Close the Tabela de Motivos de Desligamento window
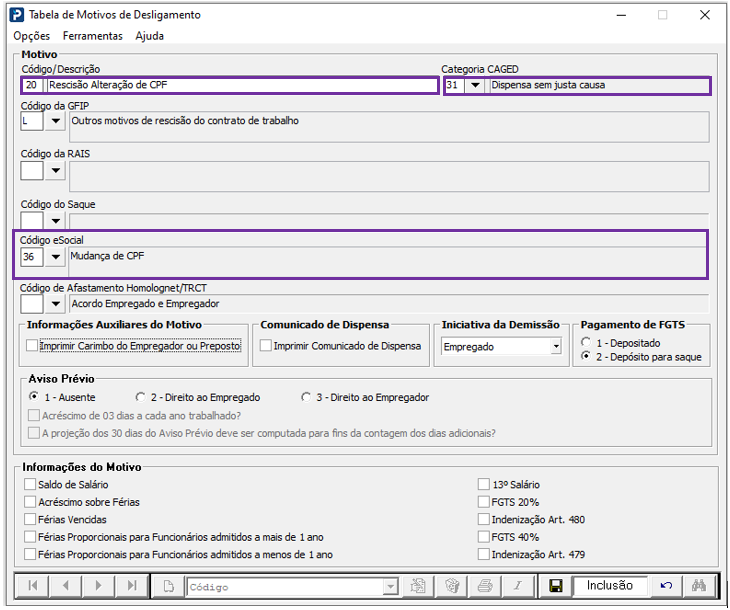Image resolution: width=730 pixels, height=610 pixels. coord(705,15)
